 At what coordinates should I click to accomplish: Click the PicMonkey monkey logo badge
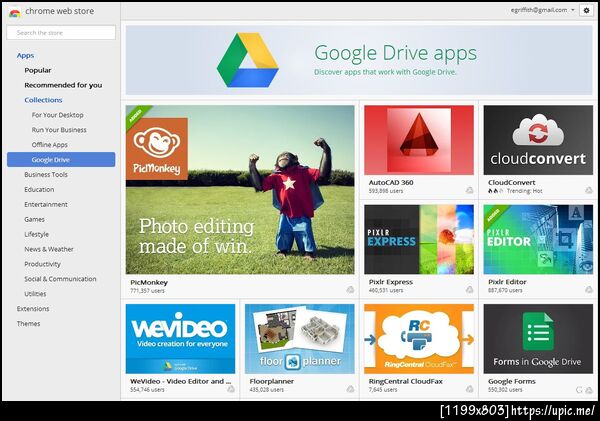(x=157, y=149)
